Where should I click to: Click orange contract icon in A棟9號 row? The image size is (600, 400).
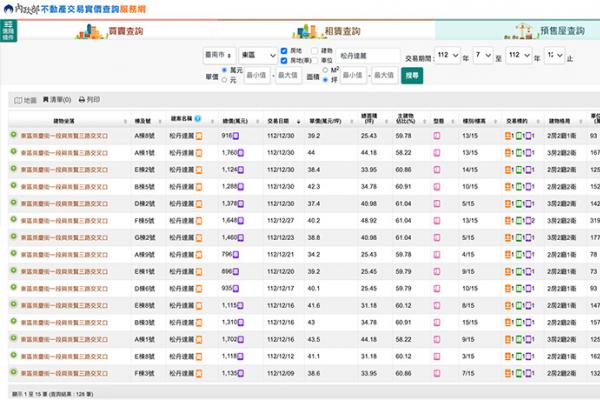tap(508, 255)
